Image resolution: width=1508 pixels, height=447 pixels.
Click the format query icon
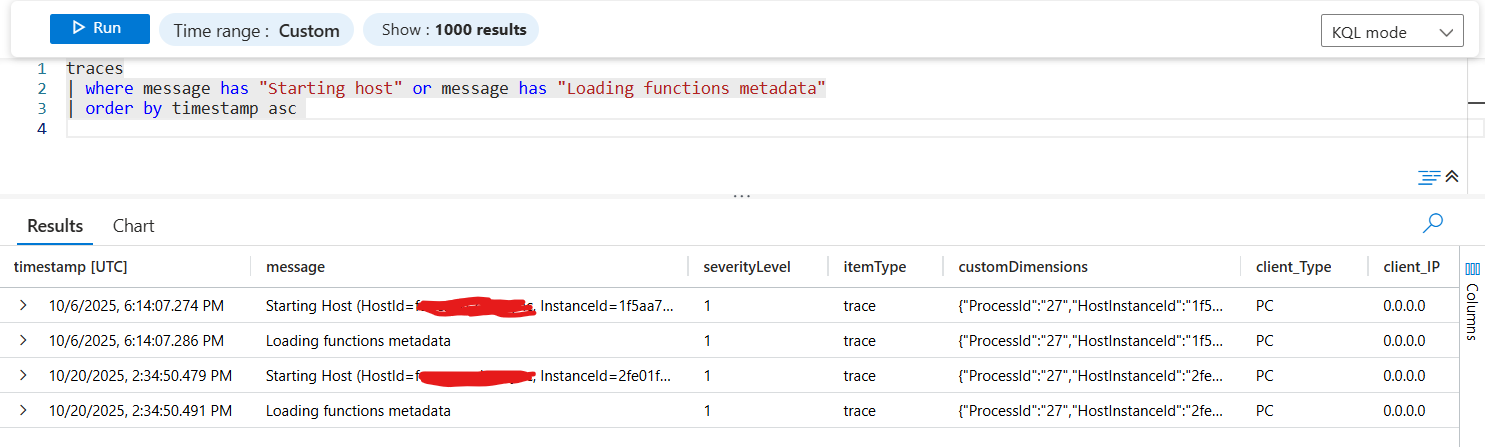[x=1428, y=177]
